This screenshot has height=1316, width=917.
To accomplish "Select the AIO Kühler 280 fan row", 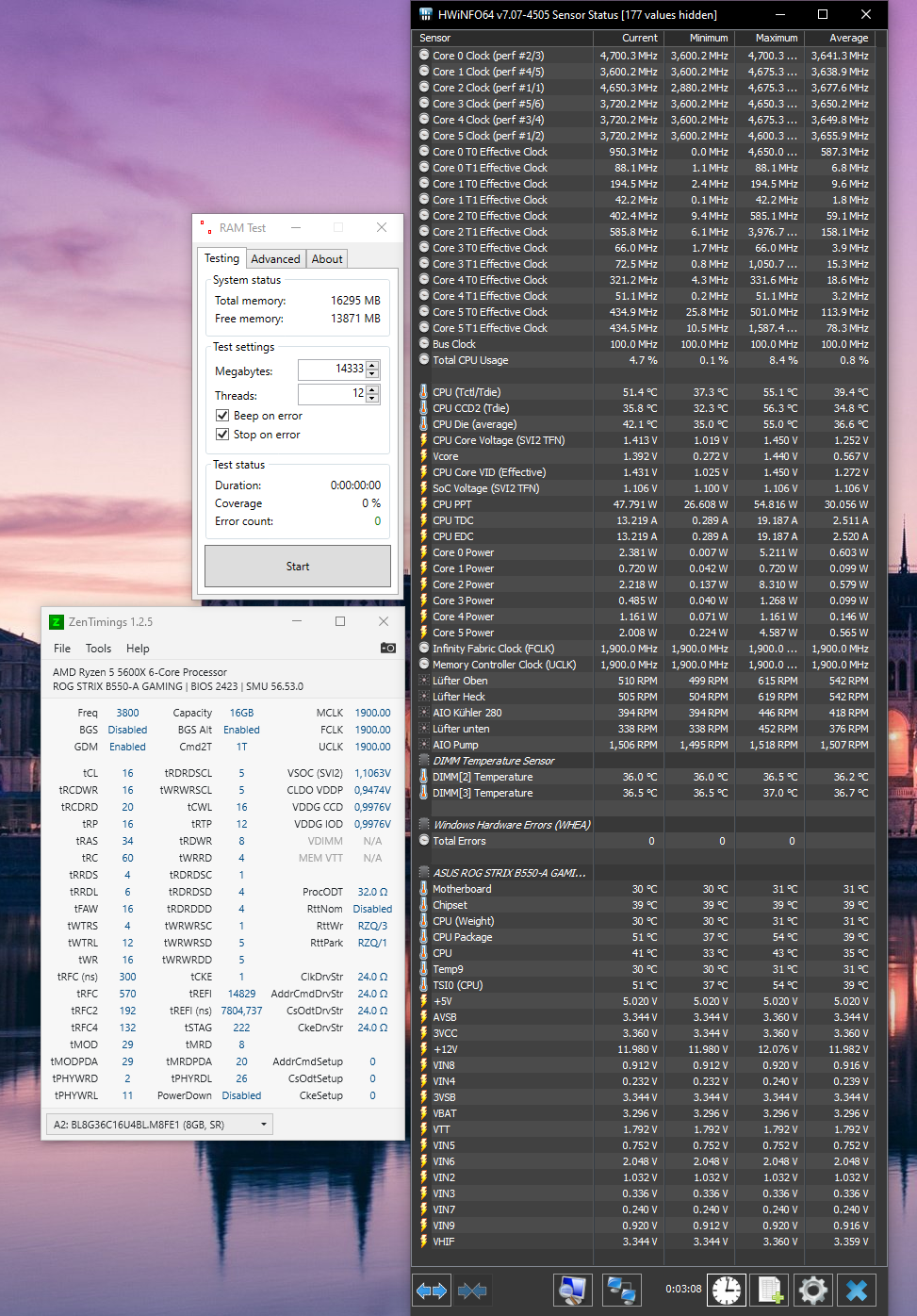I will point(646,713).
